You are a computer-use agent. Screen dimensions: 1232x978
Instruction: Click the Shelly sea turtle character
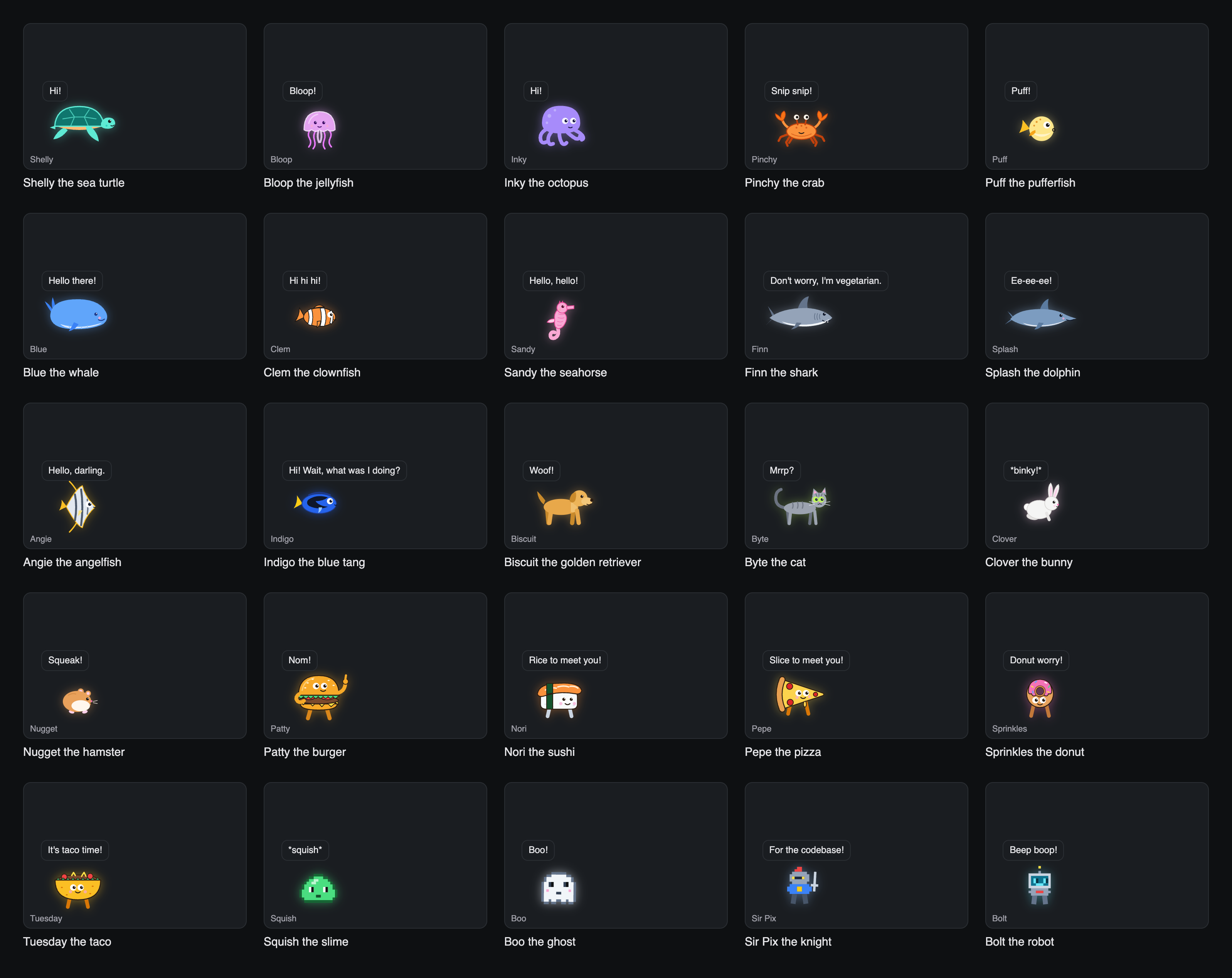tap(83, 123)
